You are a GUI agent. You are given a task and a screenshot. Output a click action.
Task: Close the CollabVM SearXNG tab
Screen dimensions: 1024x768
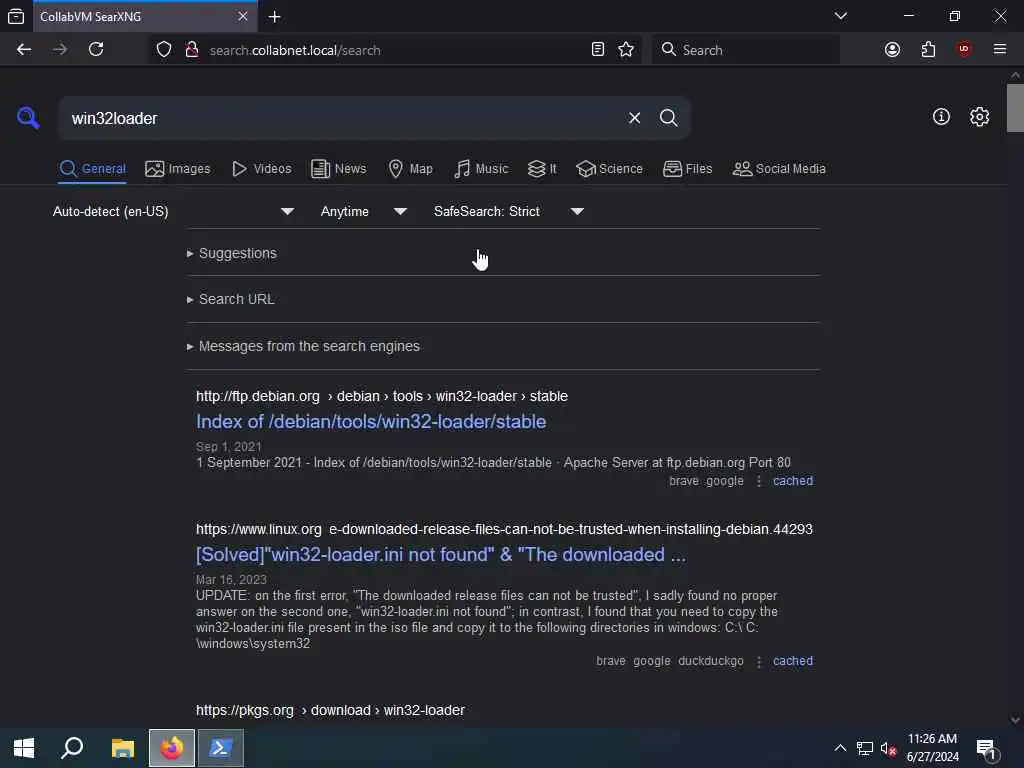click(x=243, y=16)
